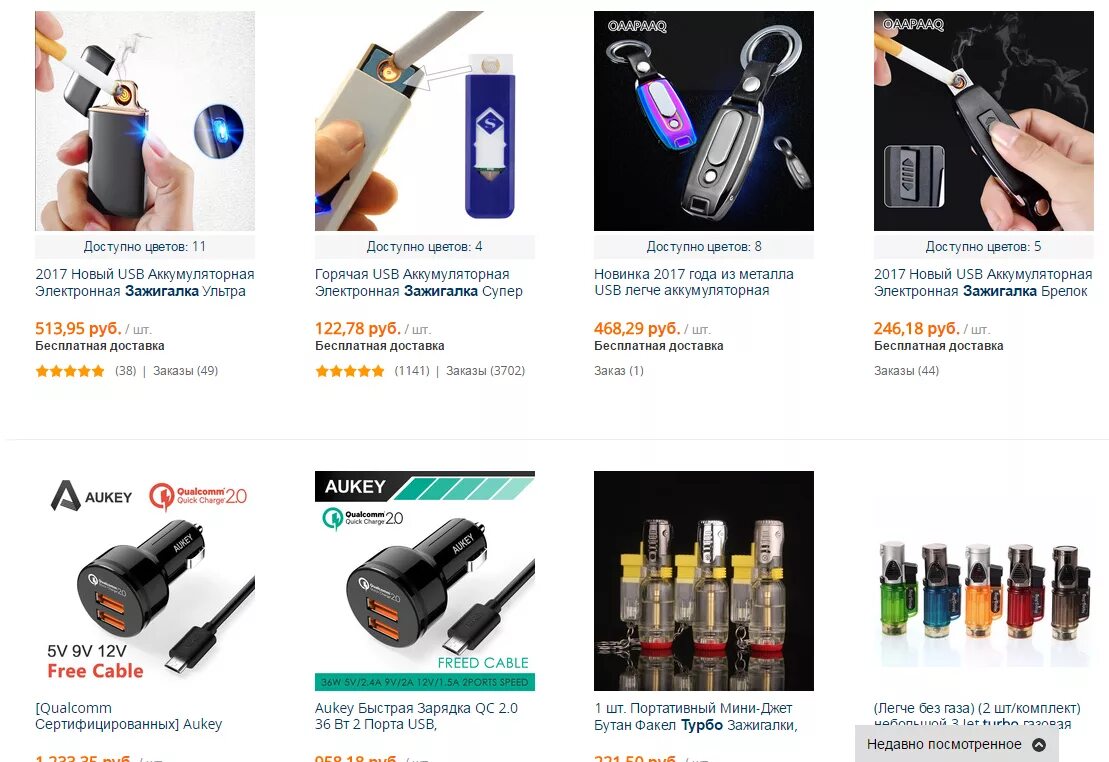Click the Заказы (3702) orders link
The width and height of the screenshot is (1109, 762).
tap(485, 371)
